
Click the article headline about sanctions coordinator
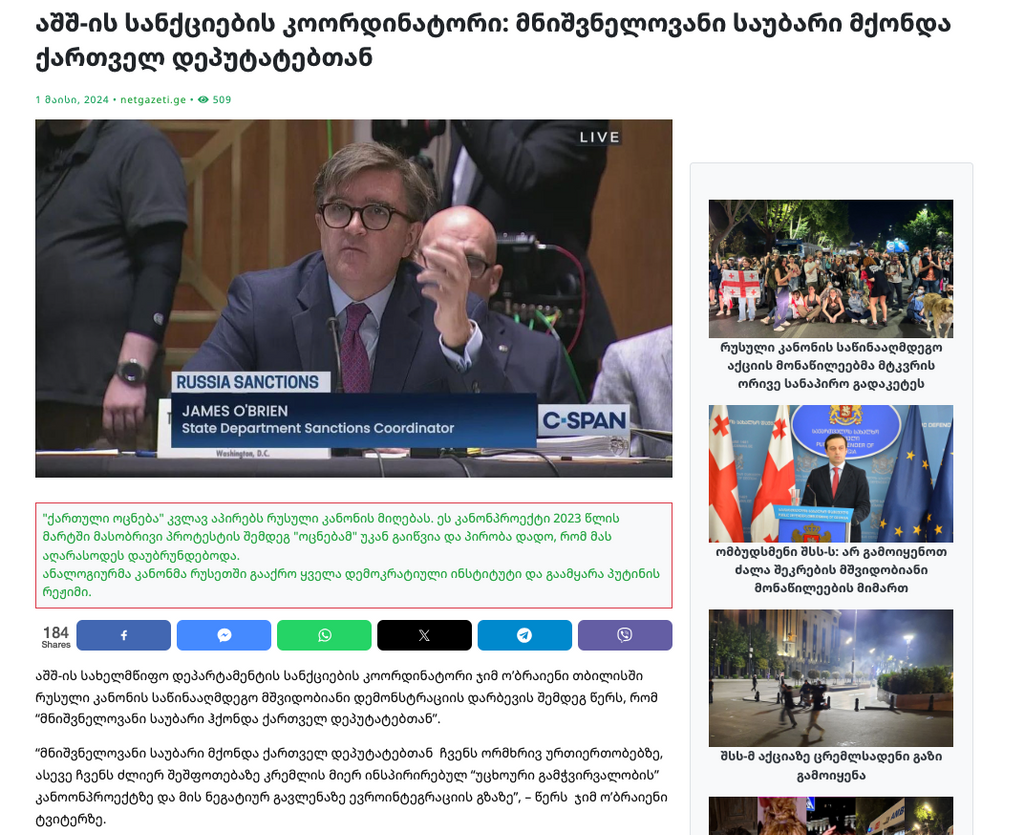(493, 40)
